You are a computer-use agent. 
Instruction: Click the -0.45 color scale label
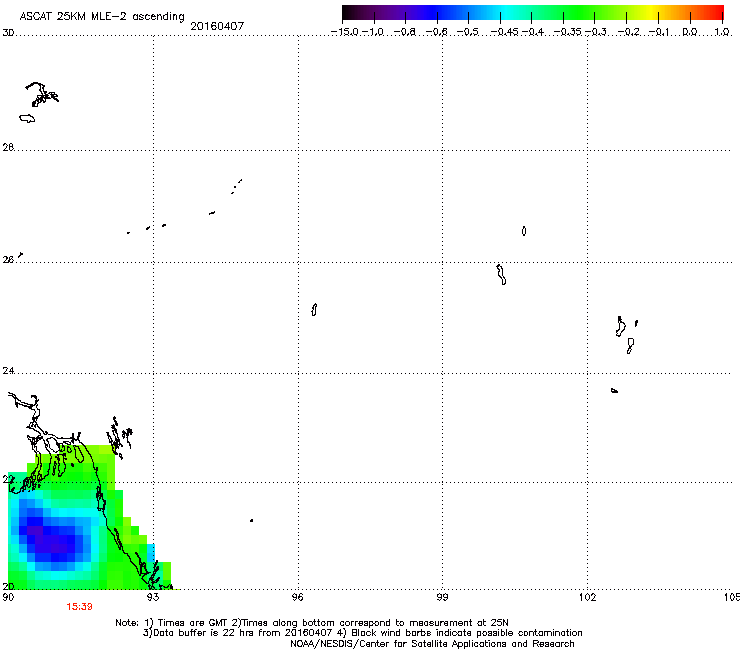505,32
